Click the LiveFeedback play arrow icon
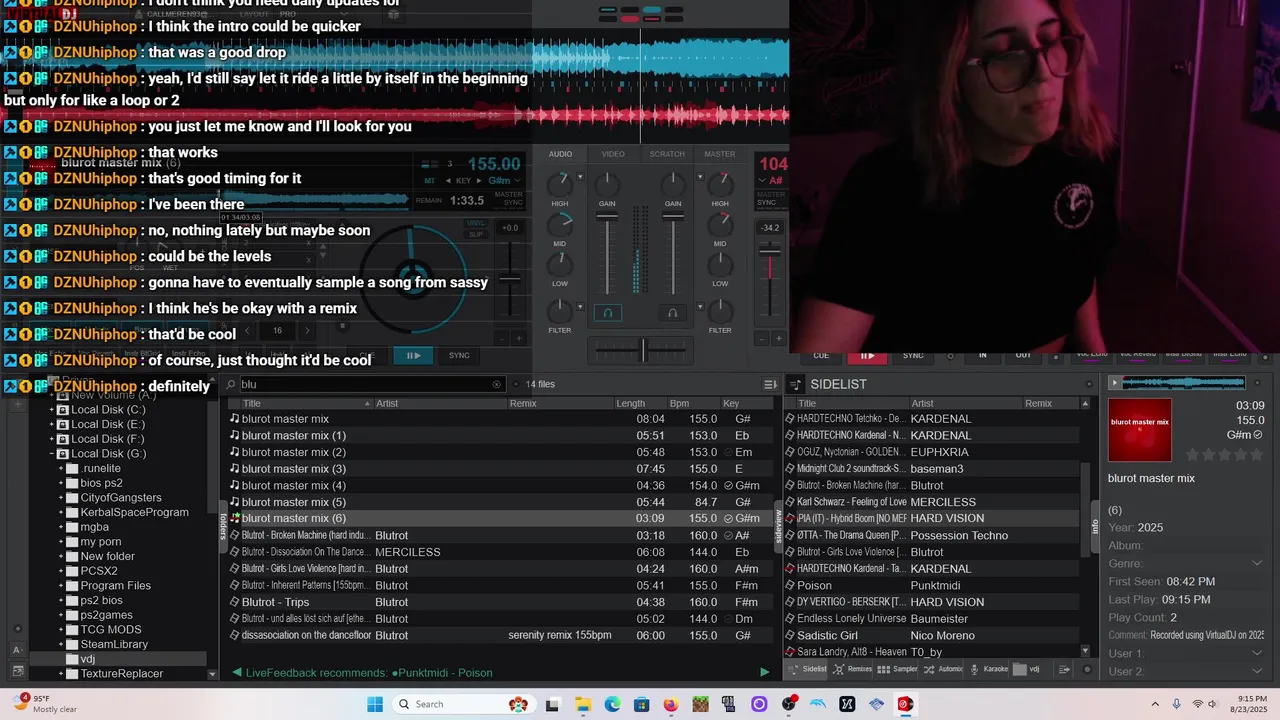Image resolution: width=1280 pixels, height=720 pixels. [x=765, y=673]
